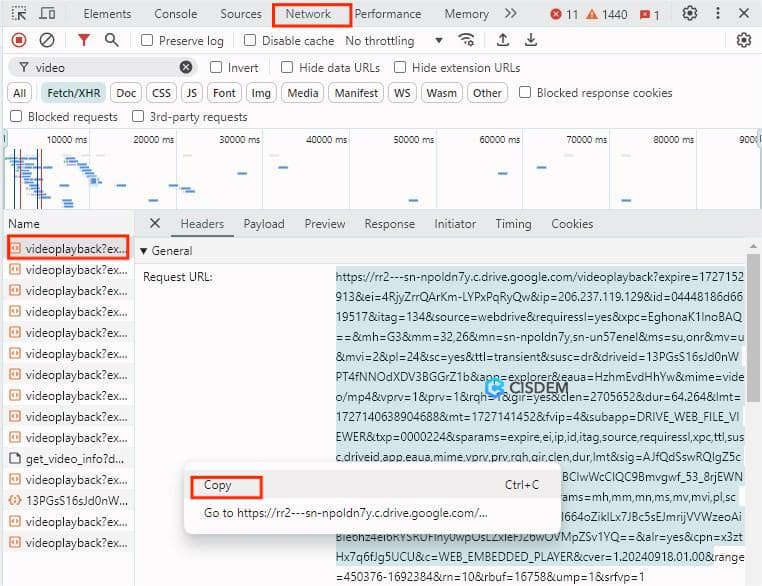Show the 11 errors indicator
The width and height of the screenshot is (762, 586).
click(x=564, y=15)
